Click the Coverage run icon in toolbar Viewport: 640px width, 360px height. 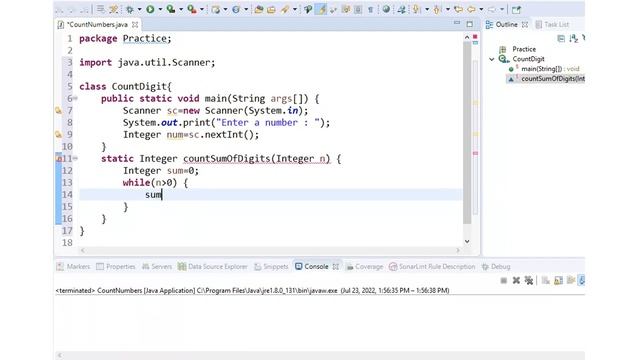[171, 9]
